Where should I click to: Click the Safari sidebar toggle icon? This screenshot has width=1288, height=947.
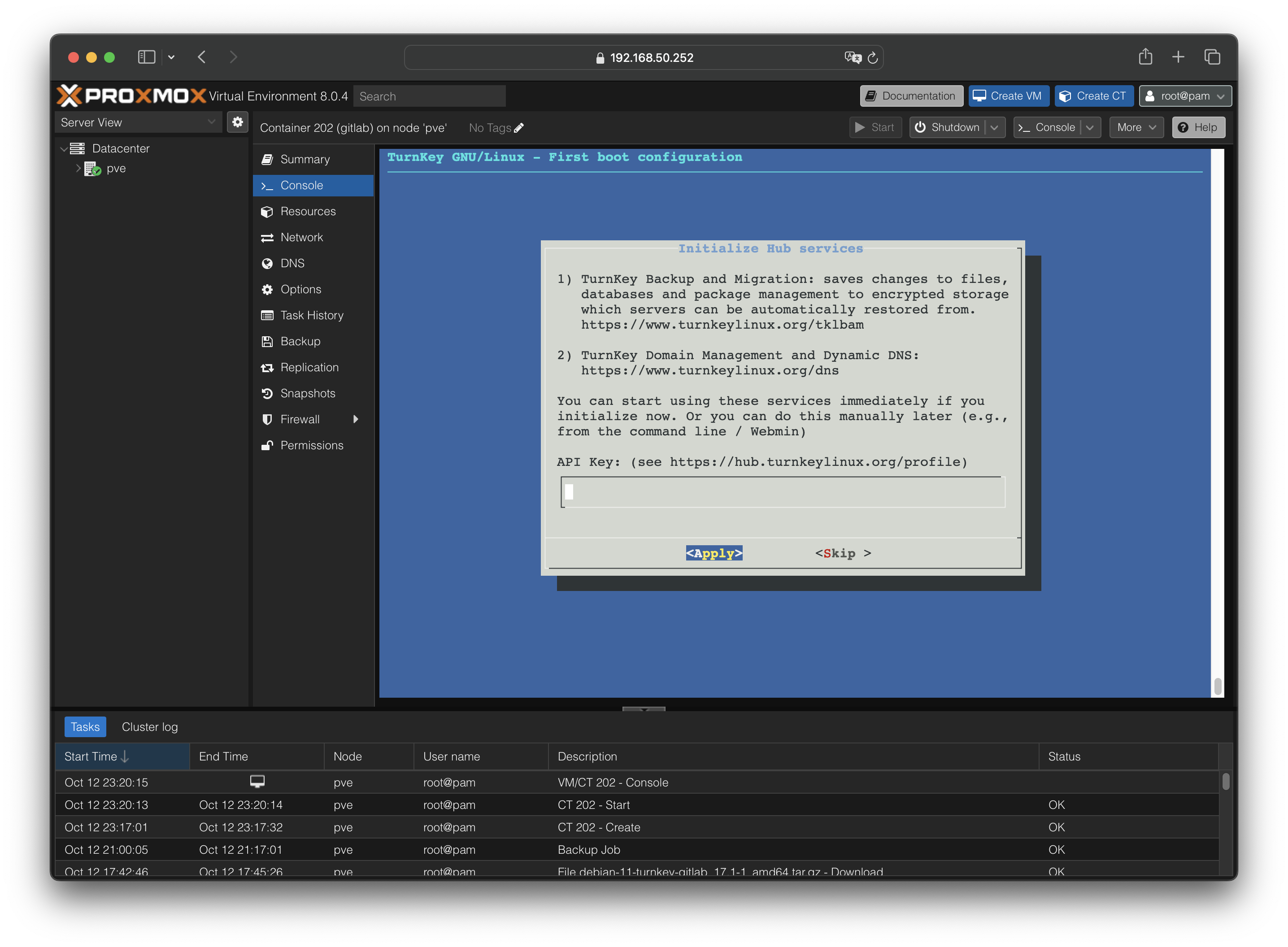(147, 57)
